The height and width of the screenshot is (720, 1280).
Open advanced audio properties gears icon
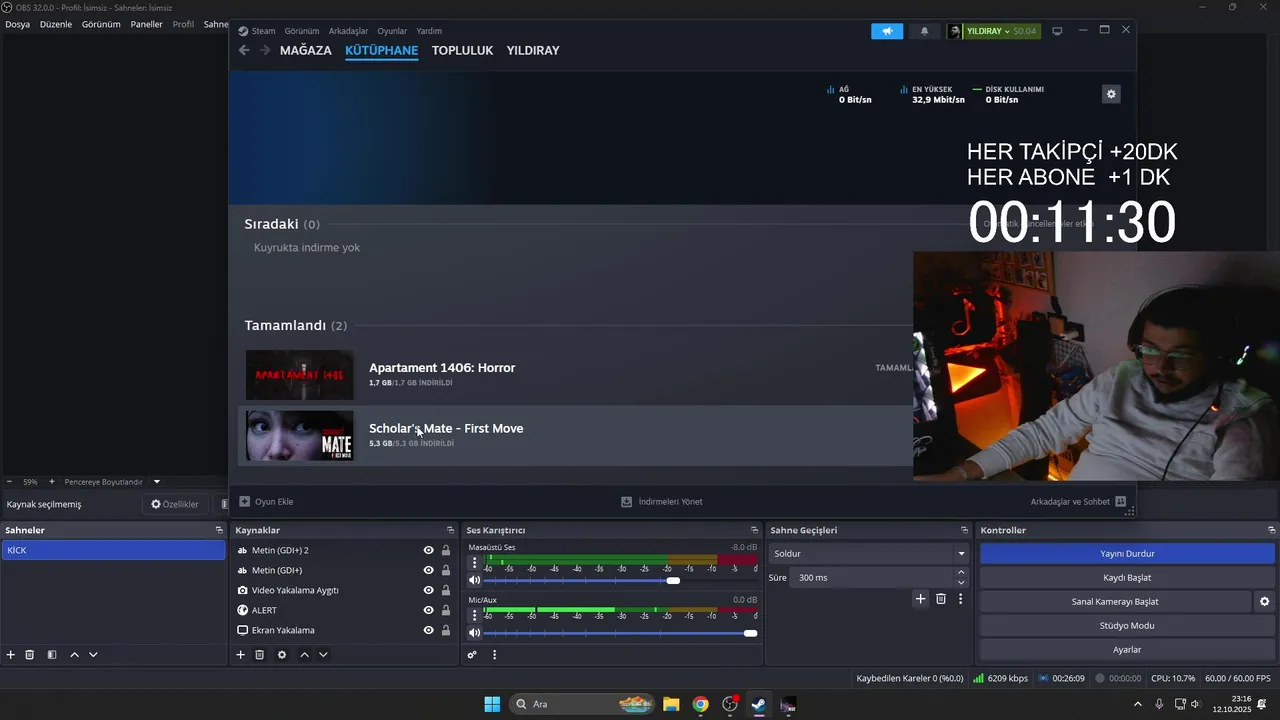click(472, 655)
